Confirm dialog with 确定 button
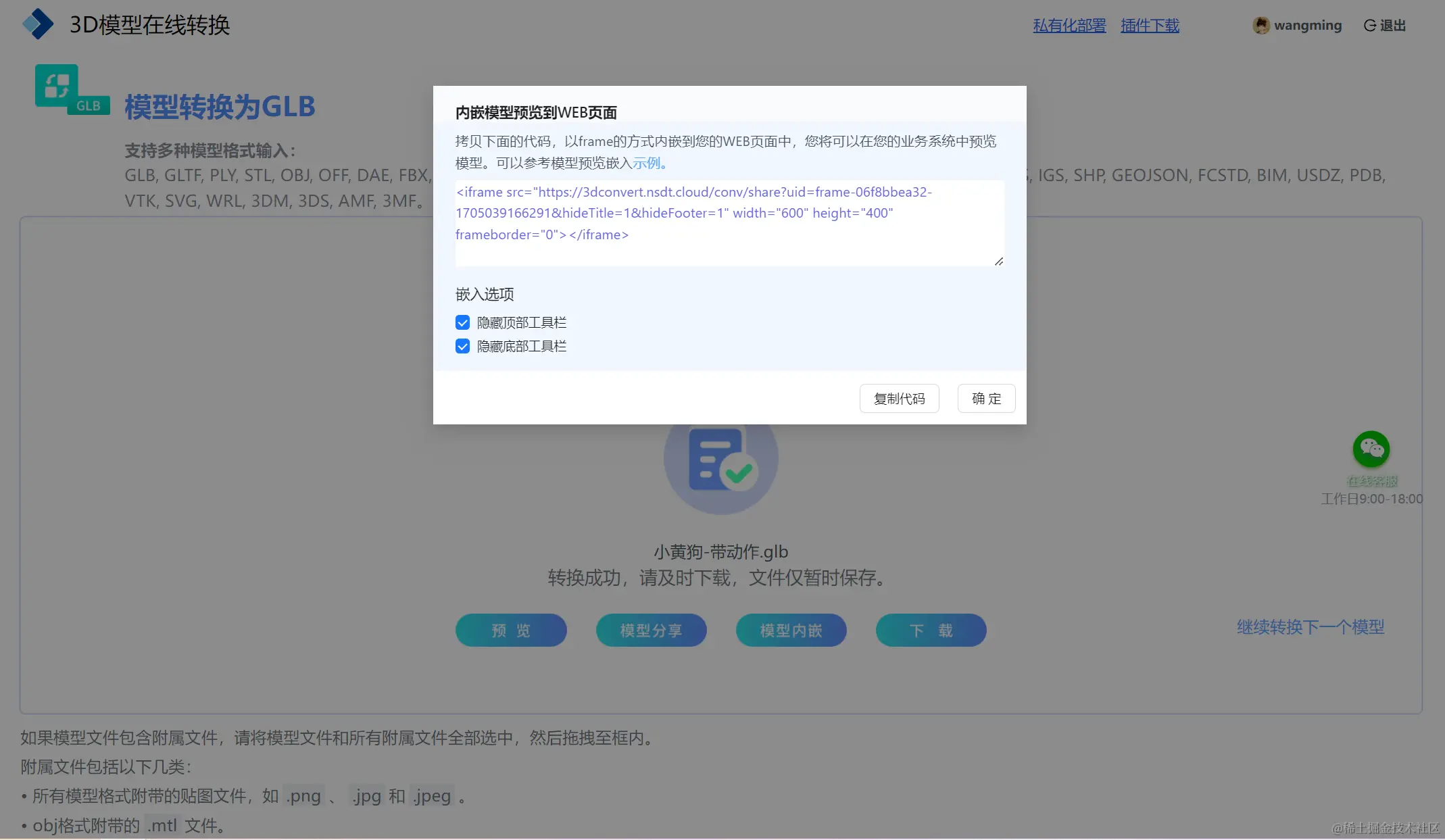 [x=986, y=399]
